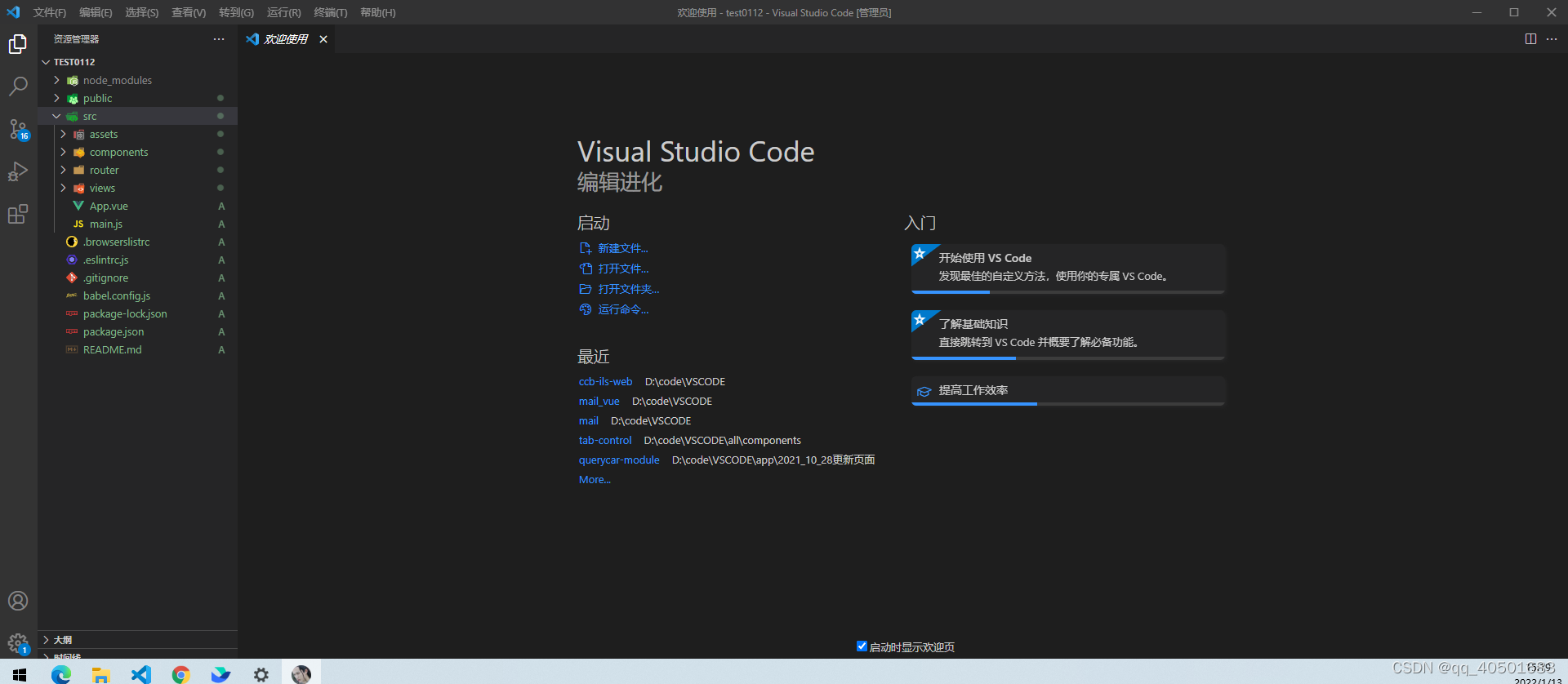Expand the router folder
Screen dimensions: 1568x684
point(63,170)
